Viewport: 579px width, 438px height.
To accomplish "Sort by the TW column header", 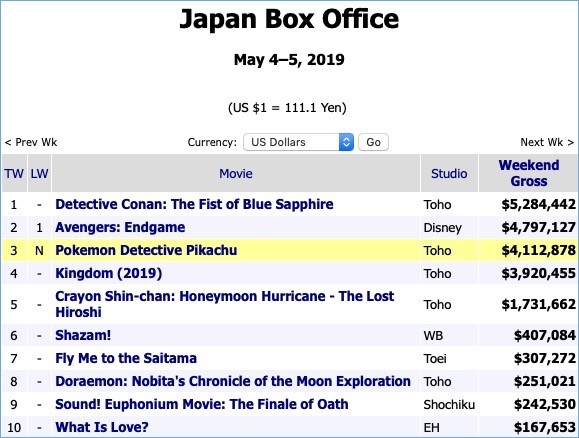I will pyautogui.click(x=14, y=173).
